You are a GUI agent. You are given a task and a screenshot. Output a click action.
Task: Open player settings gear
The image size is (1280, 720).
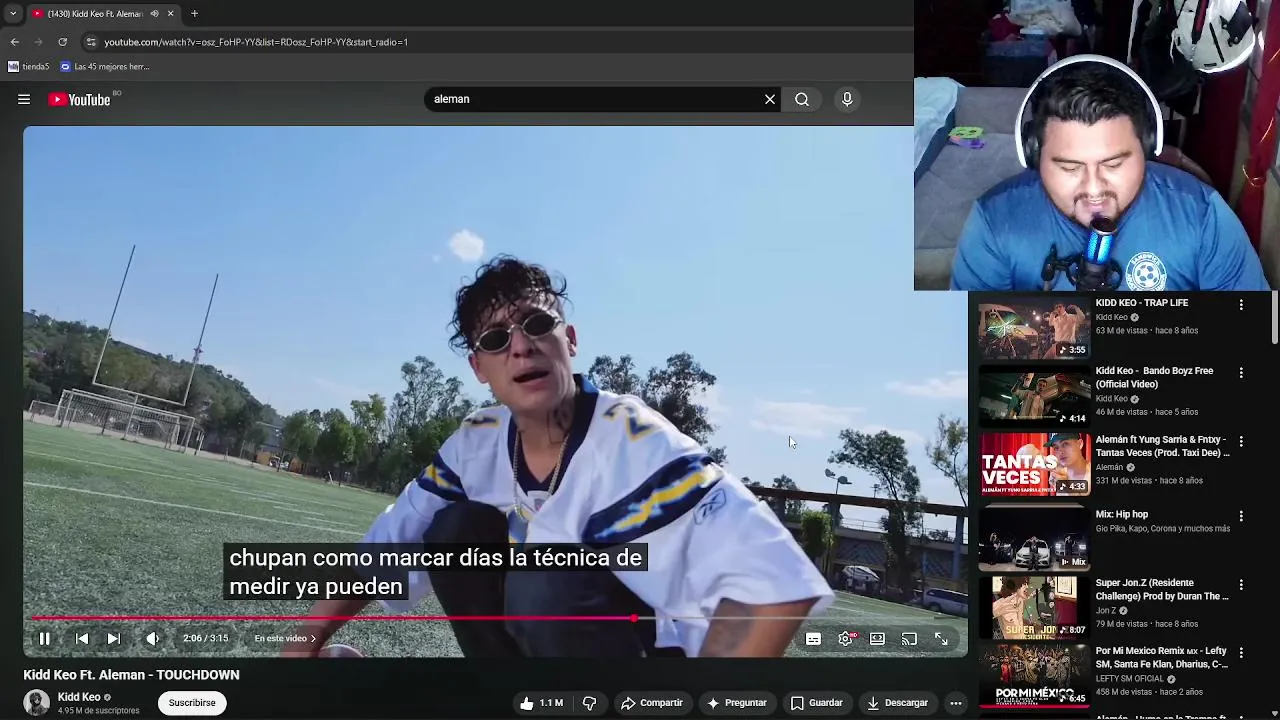(846, 638)
